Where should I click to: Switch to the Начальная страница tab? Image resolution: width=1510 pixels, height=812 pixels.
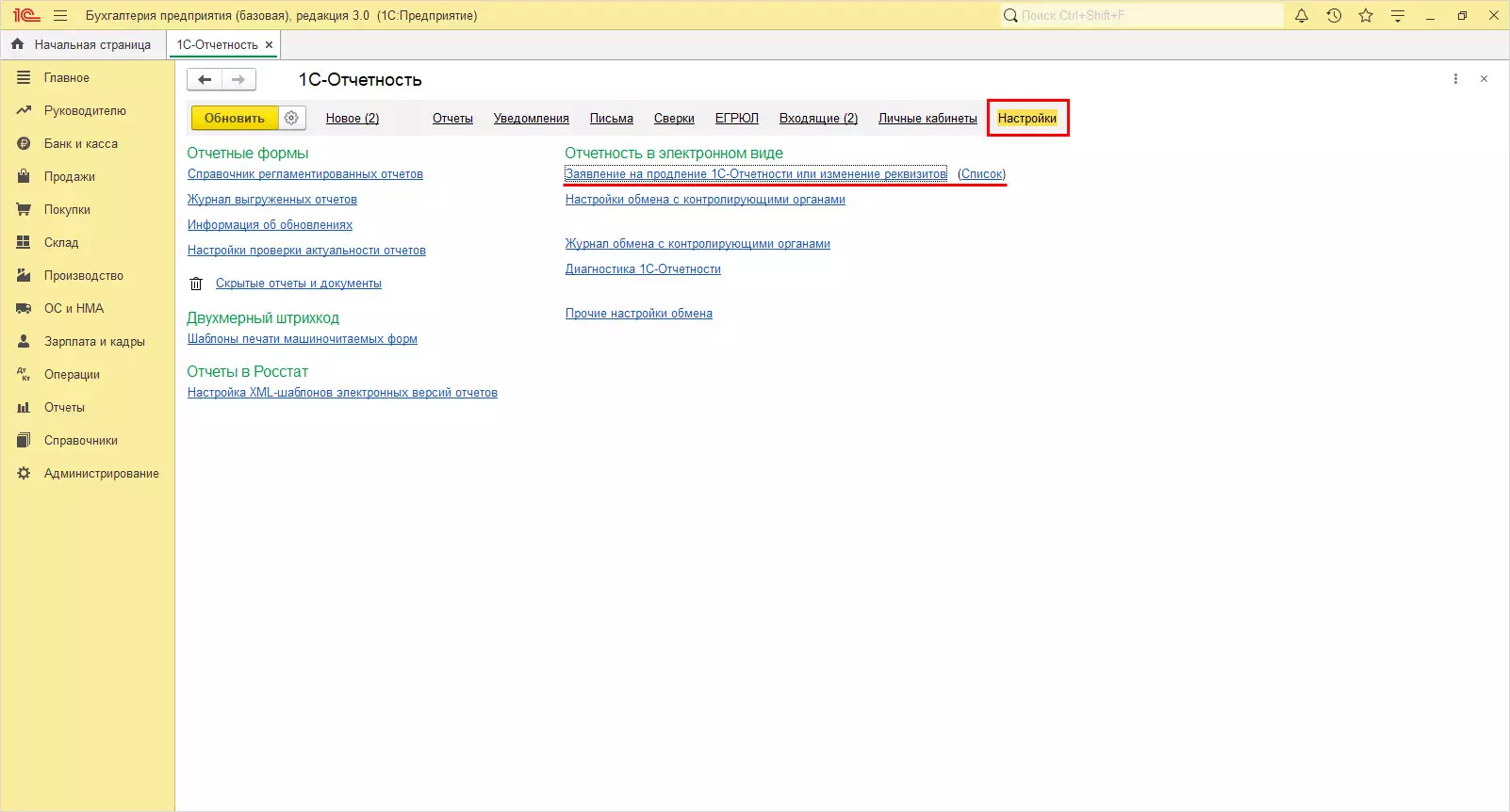[x=81, y=44]
